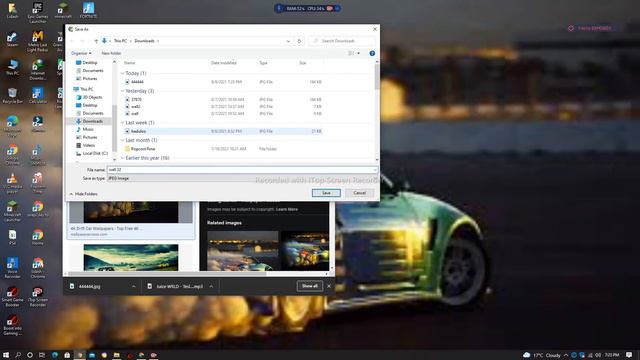Open Task View on the taskbar
Viewport: 640px width, 360px height.
[42, 355]
